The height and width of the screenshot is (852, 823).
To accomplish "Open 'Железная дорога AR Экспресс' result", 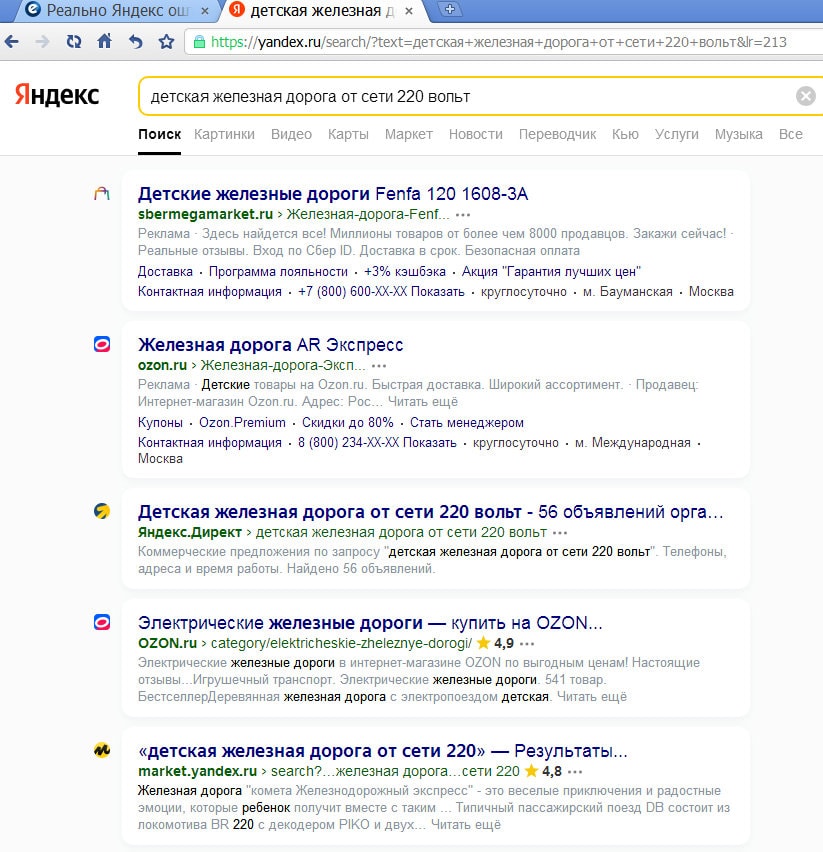I will point(271,344).
